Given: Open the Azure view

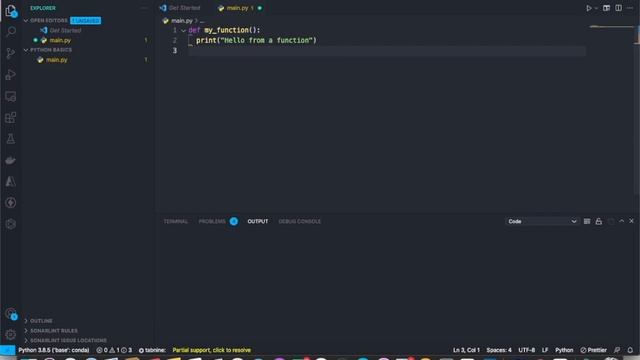Looking at the screenshot, I should pyautogui.click(x=11, y=181).
